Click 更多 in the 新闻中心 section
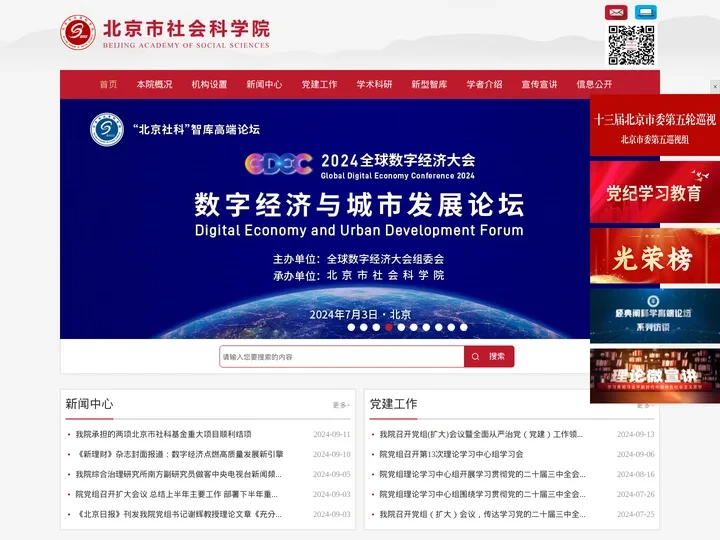This screenshot has width=720, height=540. pos(341,405)
